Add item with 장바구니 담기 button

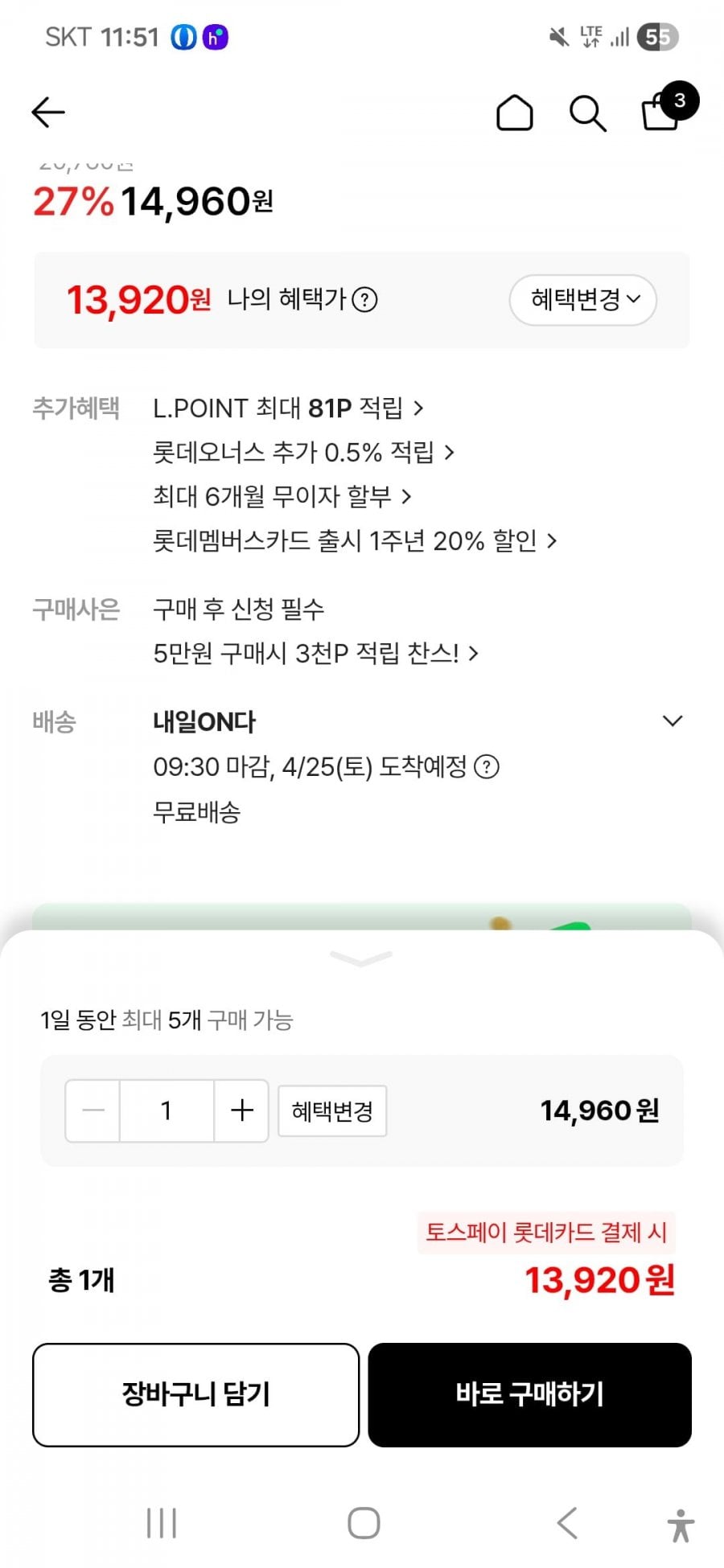(x=195, y=1394)
